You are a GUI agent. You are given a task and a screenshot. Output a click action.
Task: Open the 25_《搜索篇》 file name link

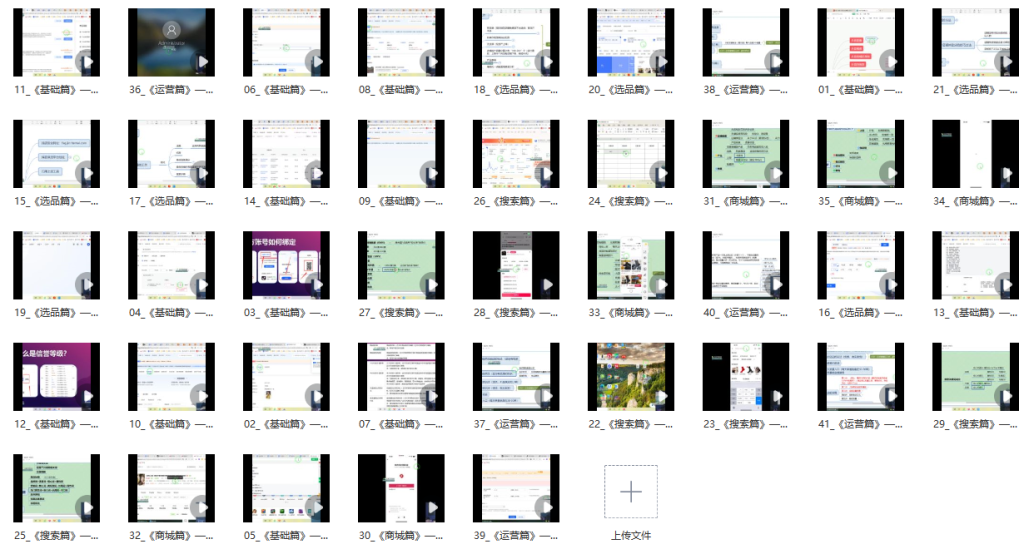56,536
